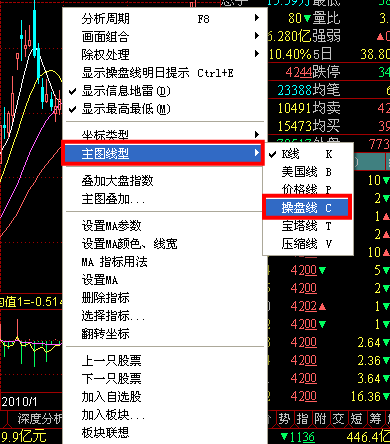Click 删除指标 in the context menu
Screen dimensions: 390x444
[165, 298]
